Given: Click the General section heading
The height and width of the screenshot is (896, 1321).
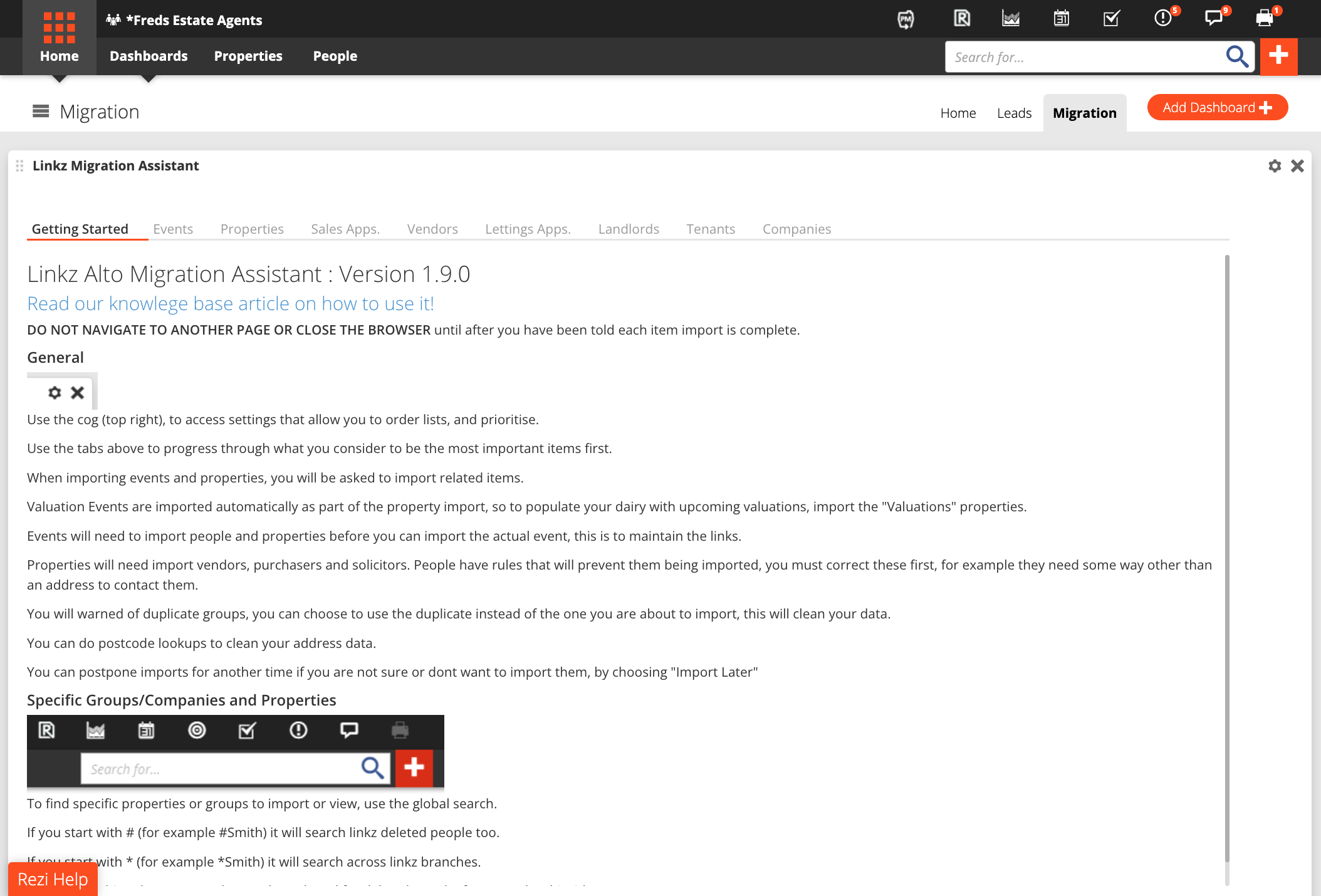Looking at the screenshot, I should pos(55,357).
